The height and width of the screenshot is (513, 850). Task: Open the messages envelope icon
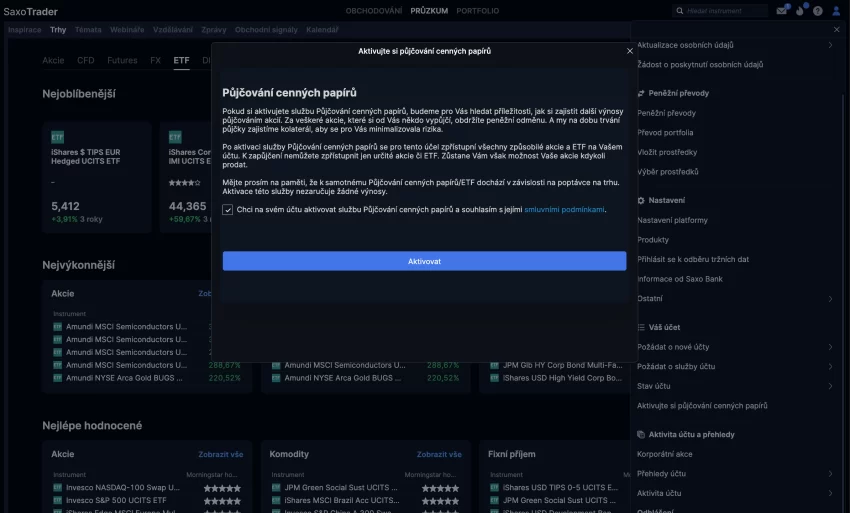pyautogui.click(x=781, y=11)
